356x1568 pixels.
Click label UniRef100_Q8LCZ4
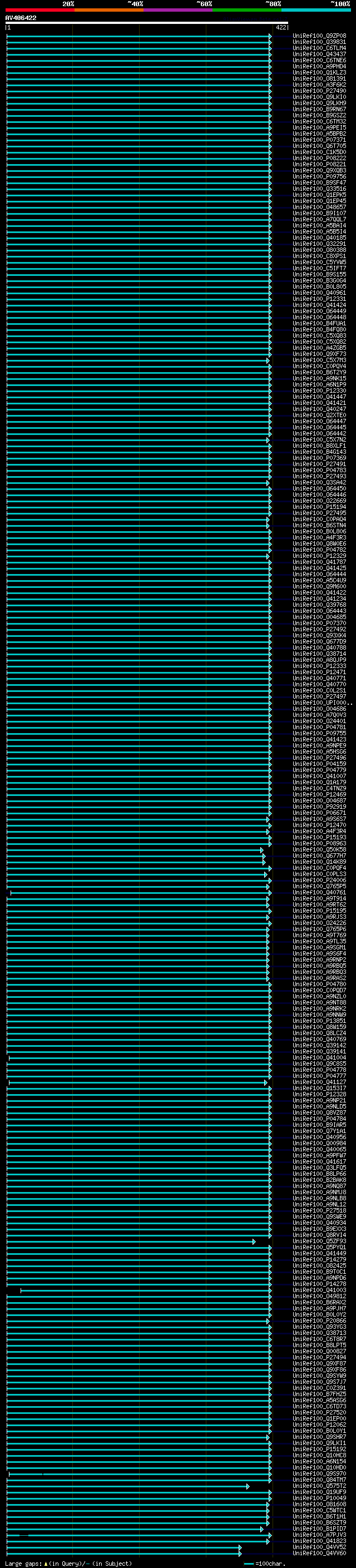coord(319,1033)
